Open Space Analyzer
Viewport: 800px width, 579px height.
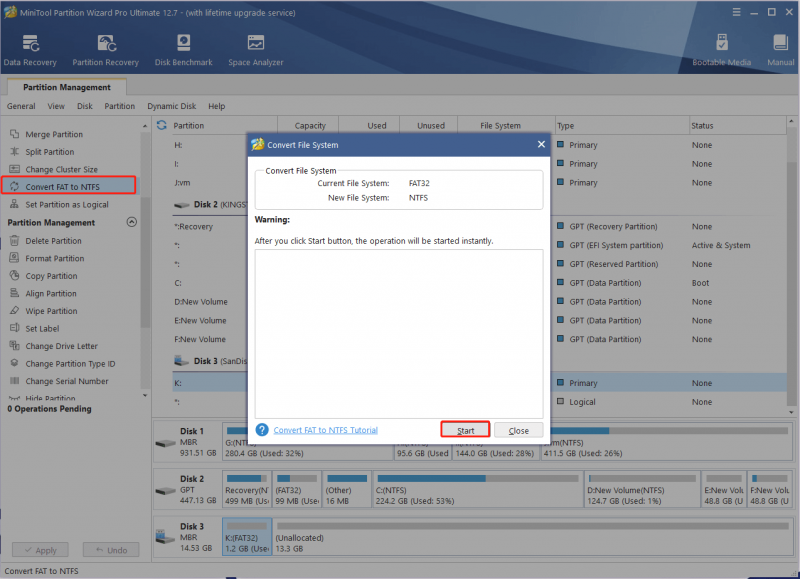(x=256, y=50)
